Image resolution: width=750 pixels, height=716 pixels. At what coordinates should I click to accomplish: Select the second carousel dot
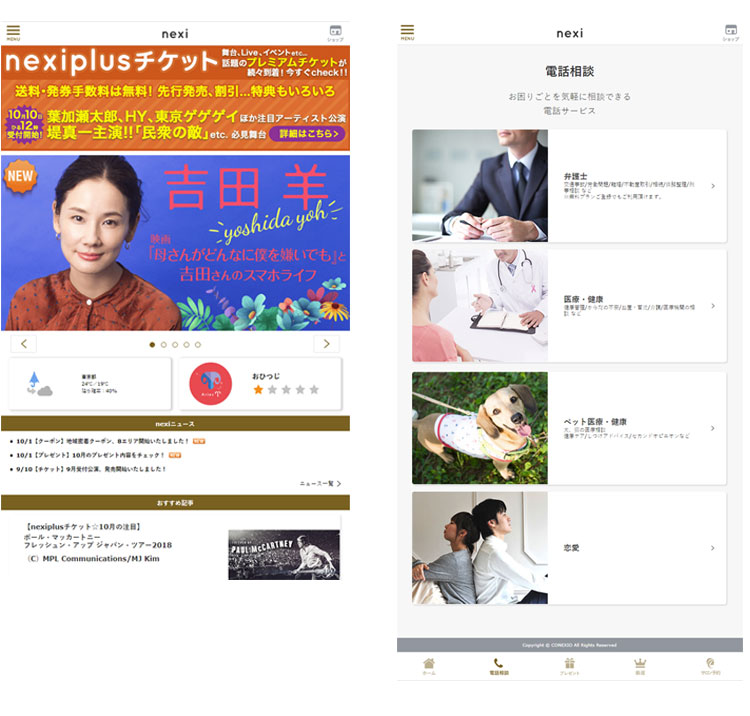[164, 344]
